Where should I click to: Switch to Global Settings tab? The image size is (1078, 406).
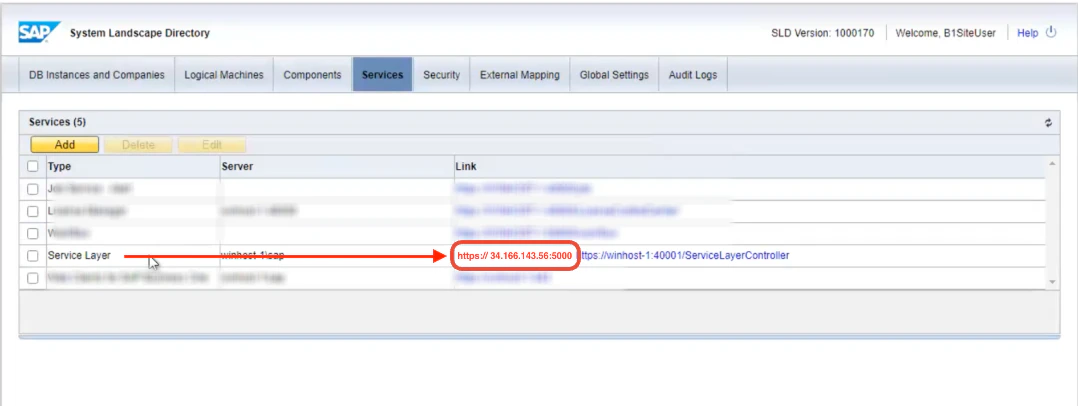614,75
